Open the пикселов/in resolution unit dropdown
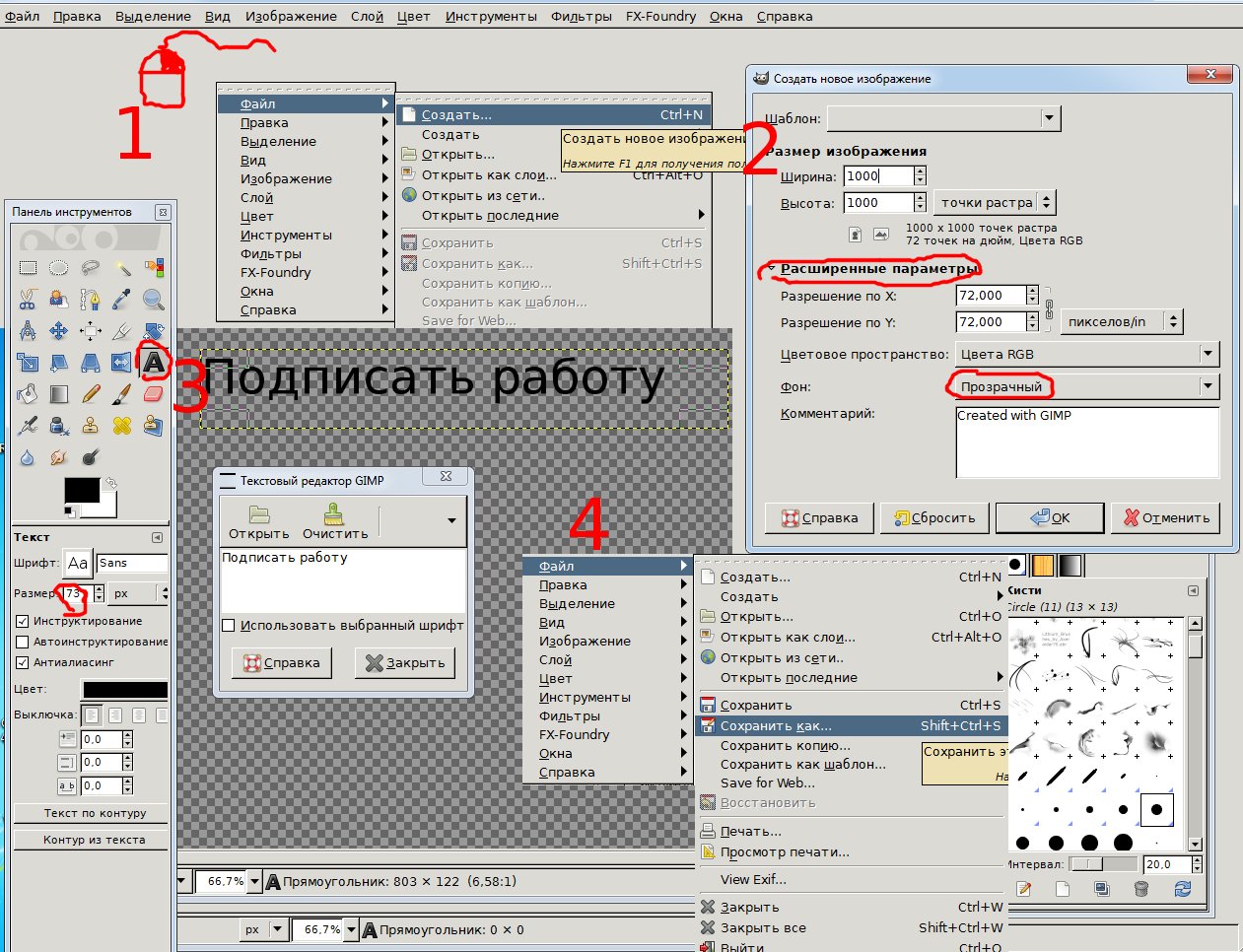This screenshot has height=952, width=1243. click(1121, 321)
